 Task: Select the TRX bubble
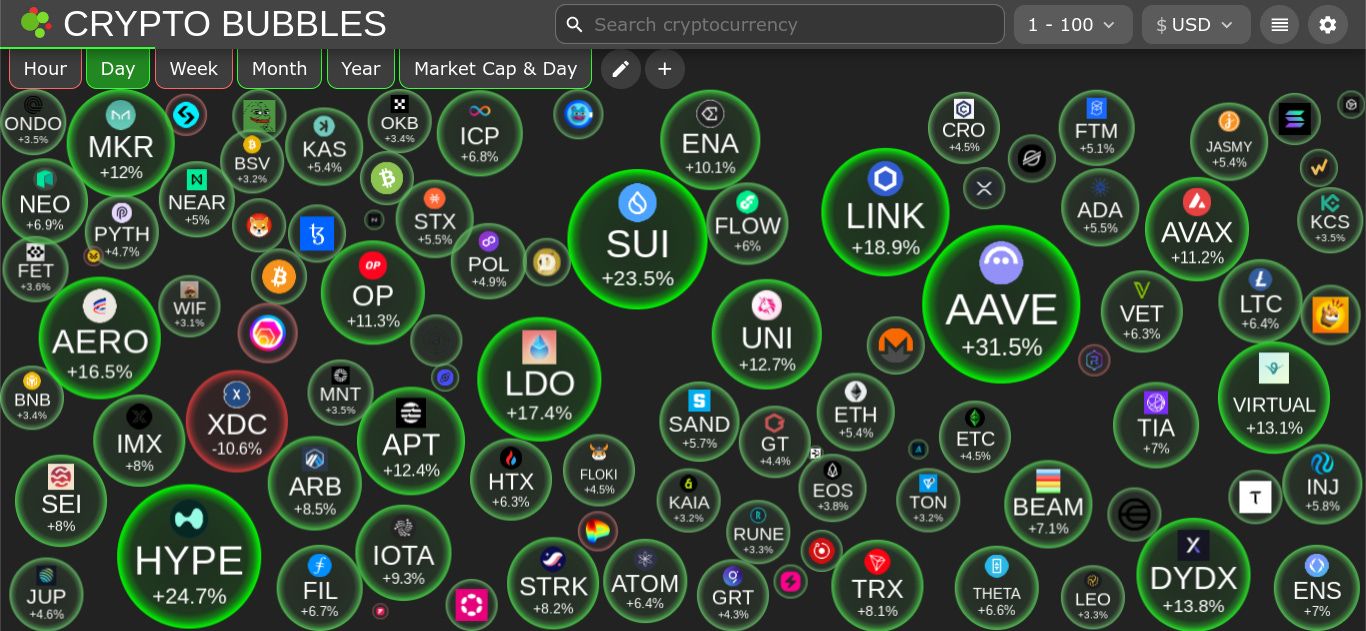[x=877, y=586]
